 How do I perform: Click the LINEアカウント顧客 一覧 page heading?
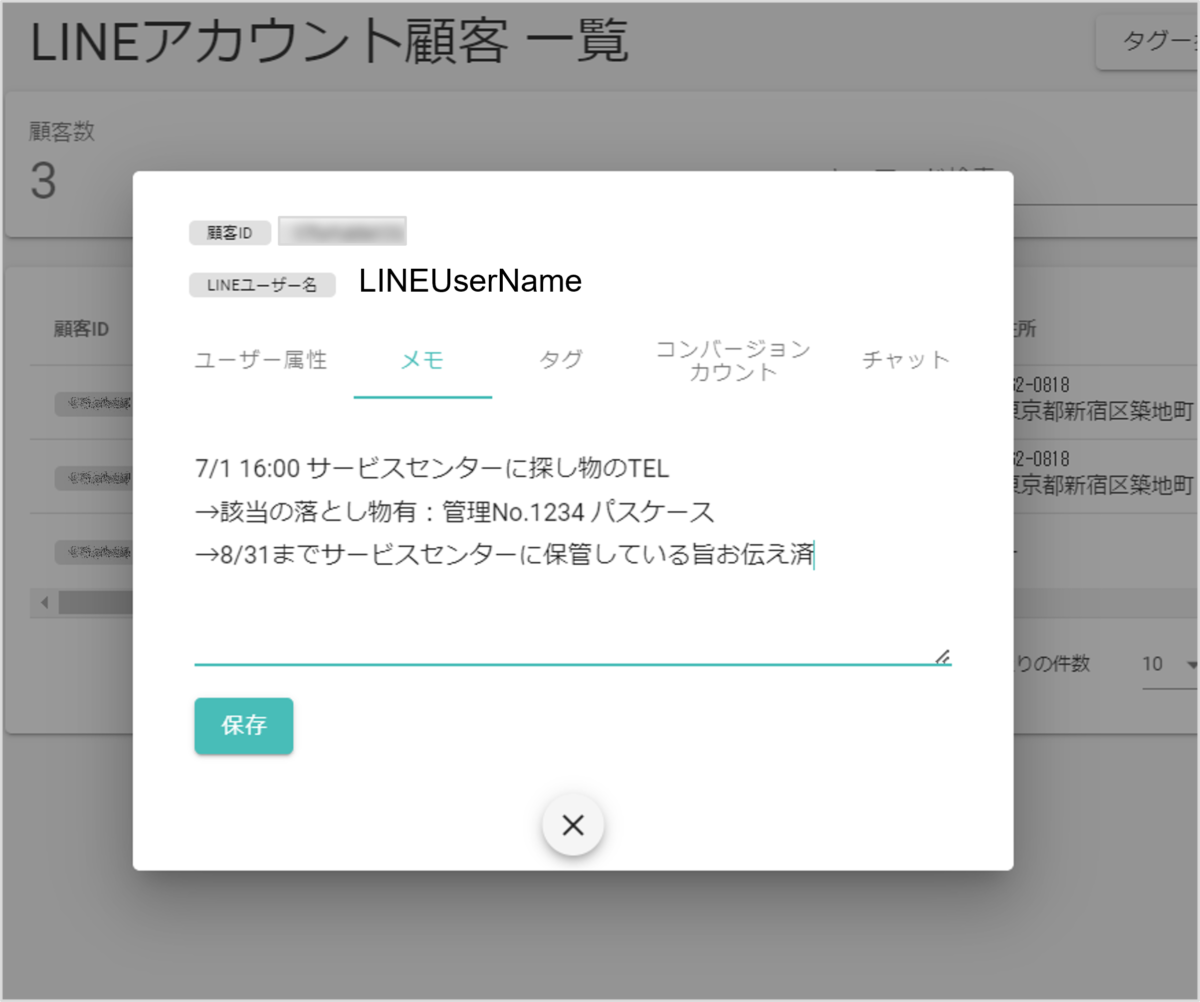click(x=330, y=43)
